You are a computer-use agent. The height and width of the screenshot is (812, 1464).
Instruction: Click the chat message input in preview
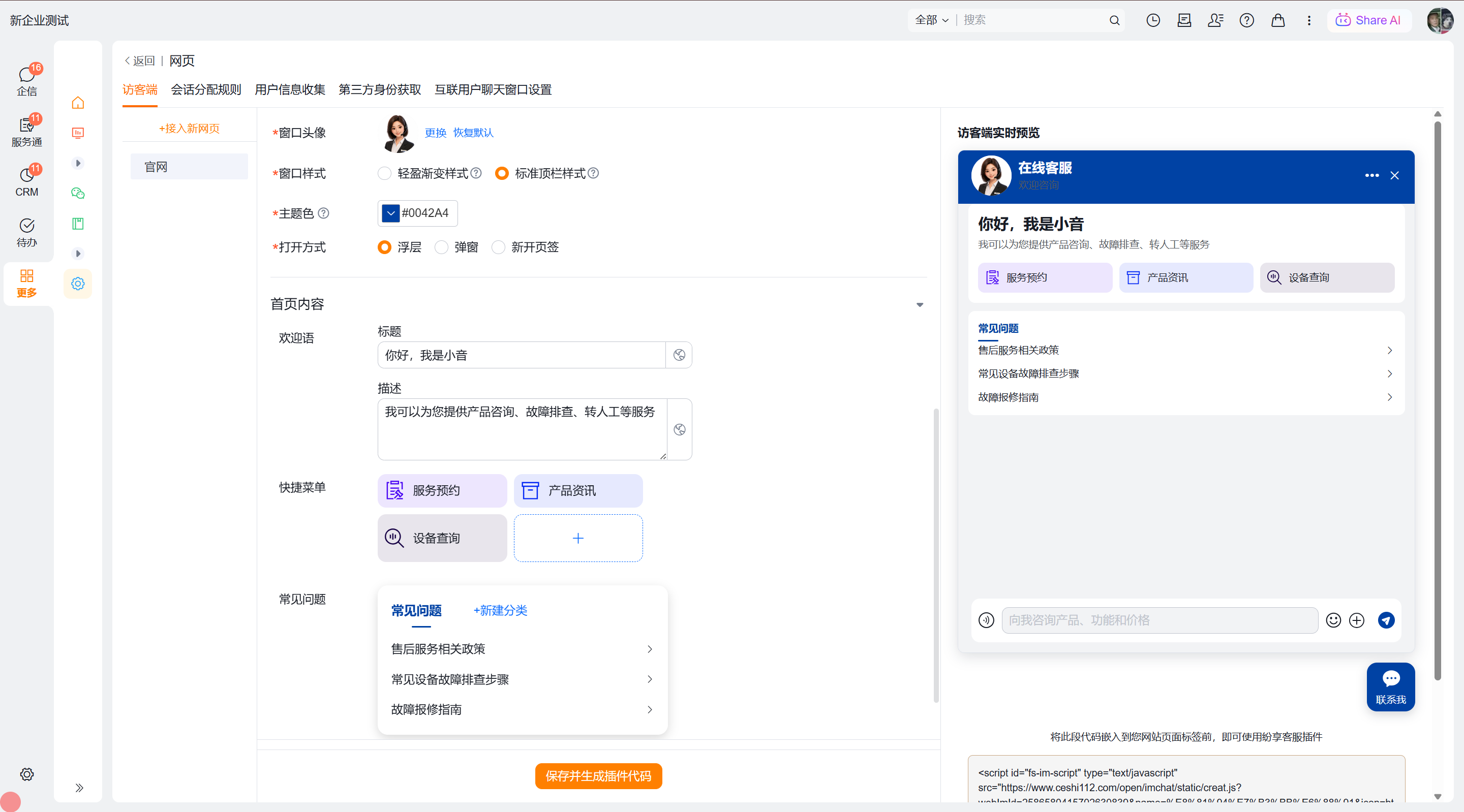[x=1160, y=620]
